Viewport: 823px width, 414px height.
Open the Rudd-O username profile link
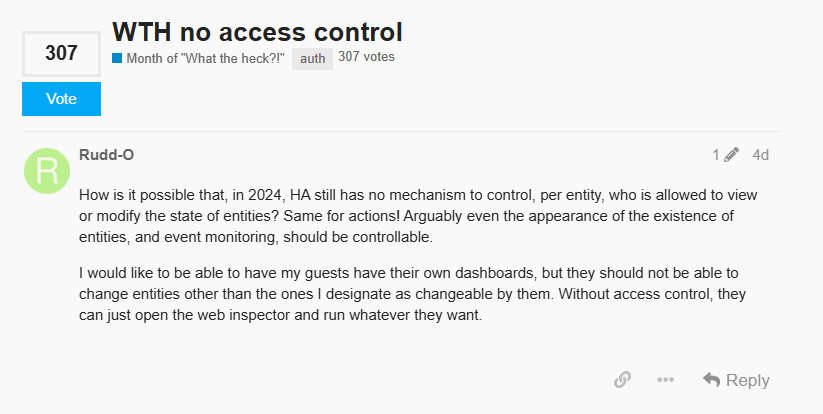point(107,155)
